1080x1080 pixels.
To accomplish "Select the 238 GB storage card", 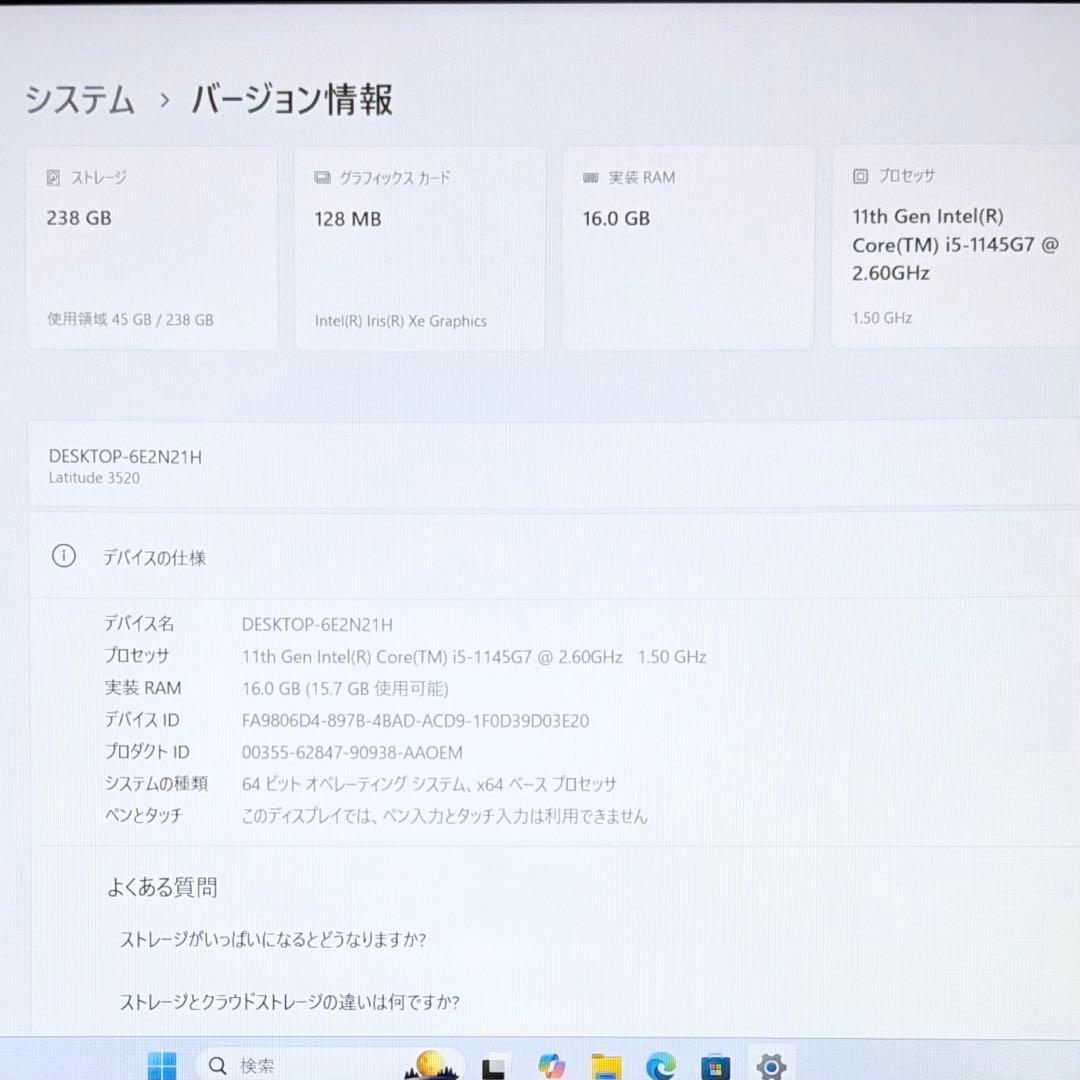I will pyautogui.click(x=152, y=248).
